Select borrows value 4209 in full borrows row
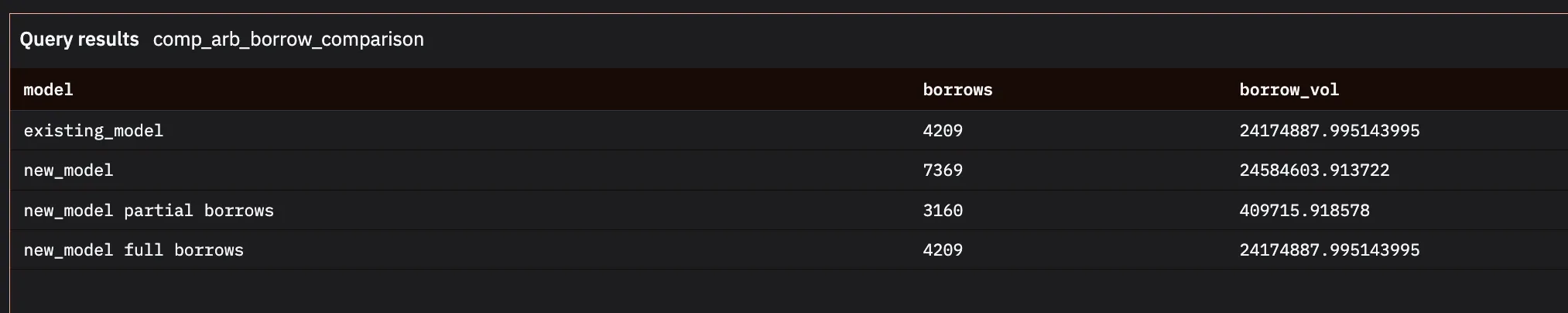Screen dimensions: 1568x313 943,250
